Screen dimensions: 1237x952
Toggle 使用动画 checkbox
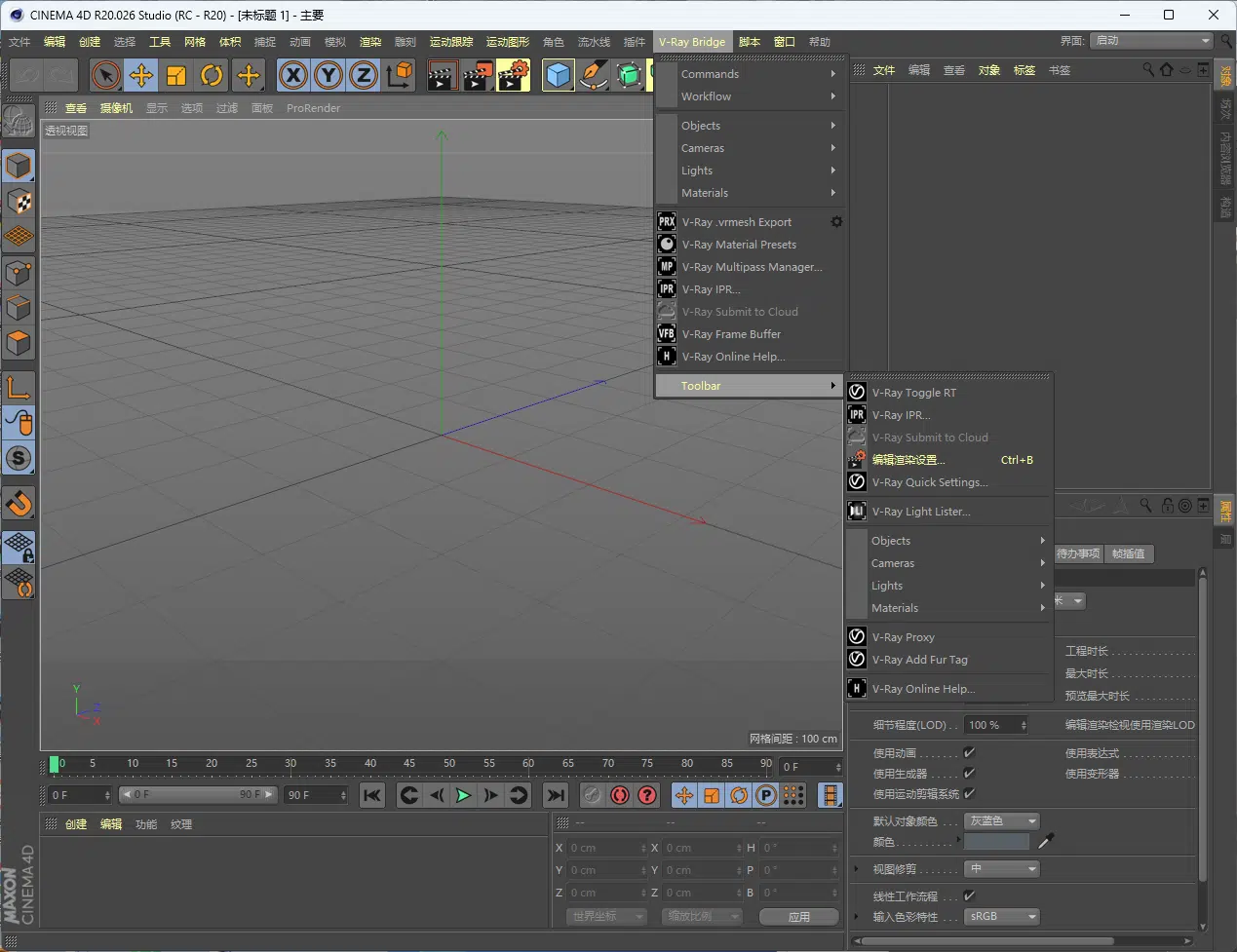(x=969, y=752)
